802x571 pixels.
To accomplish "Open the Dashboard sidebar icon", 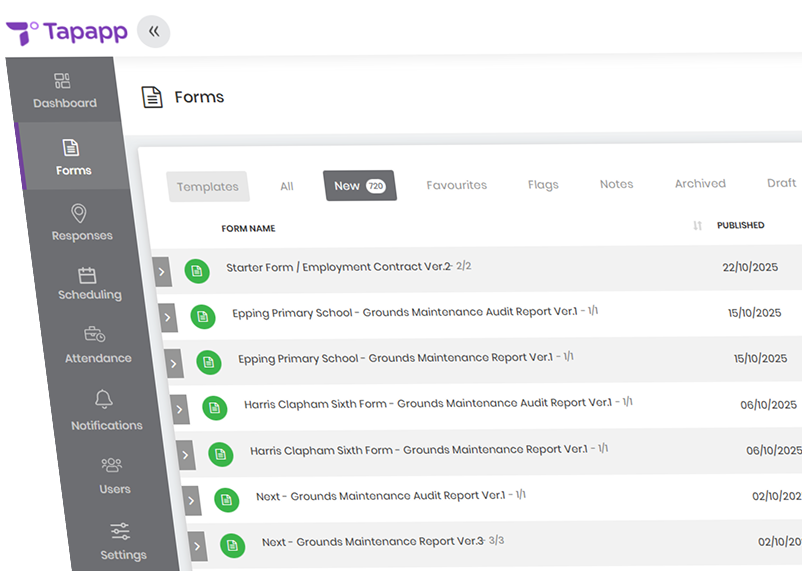I will tap(62, 81).
